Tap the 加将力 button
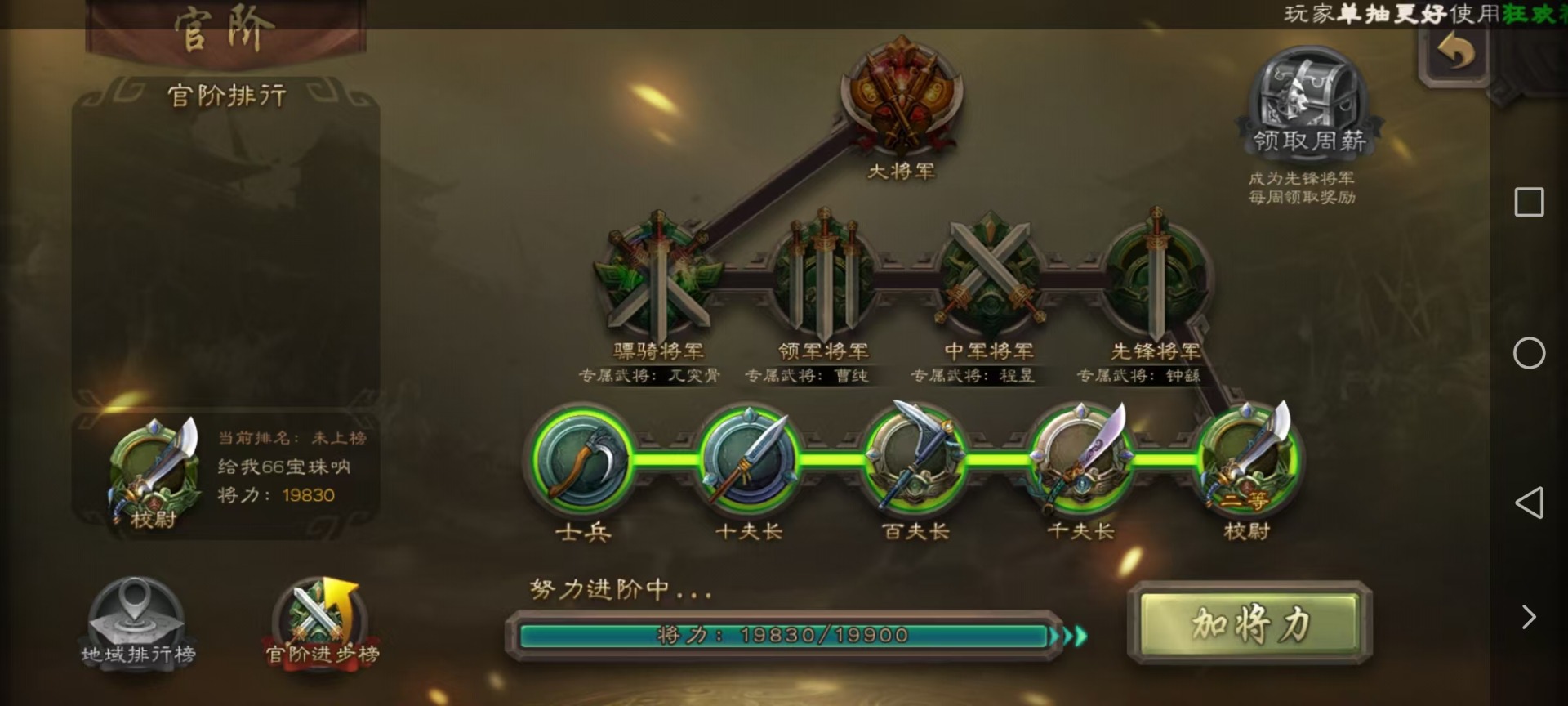 coord(1249,623)
